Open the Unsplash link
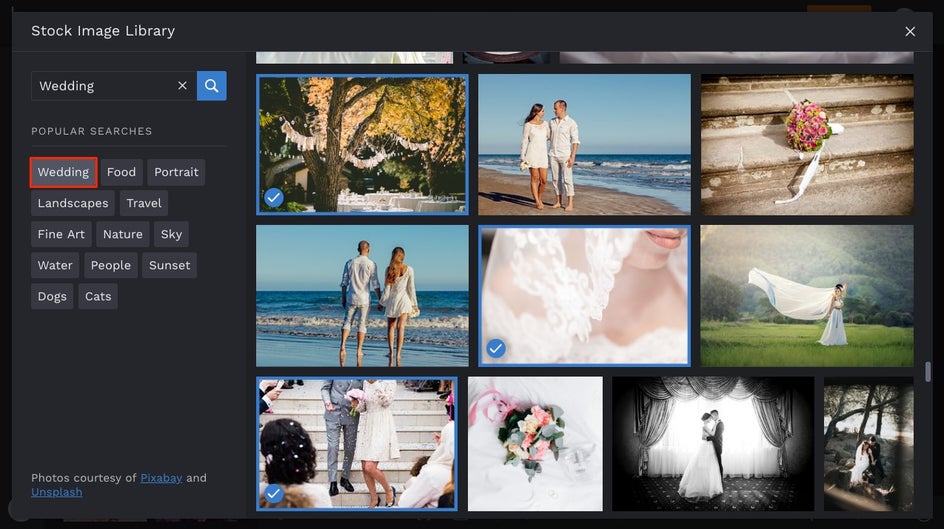Screen dimensions: 944x529 (x=57, y=492)
